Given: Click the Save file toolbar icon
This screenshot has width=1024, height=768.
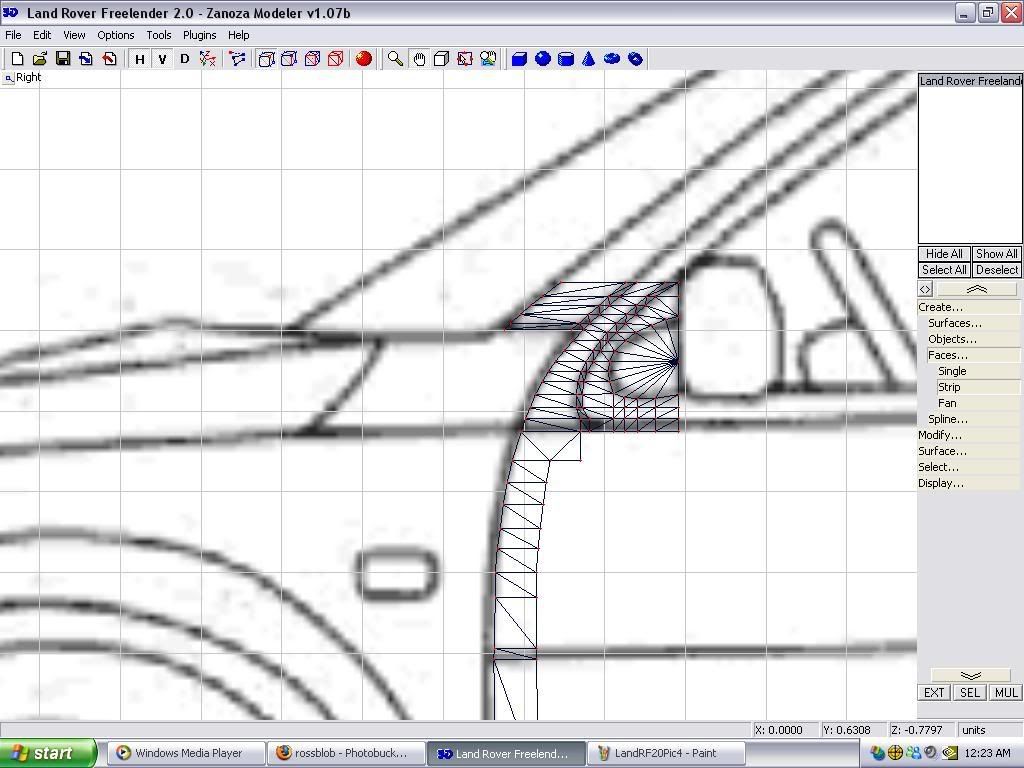Looking at the screenshot, I should [63, 59].
